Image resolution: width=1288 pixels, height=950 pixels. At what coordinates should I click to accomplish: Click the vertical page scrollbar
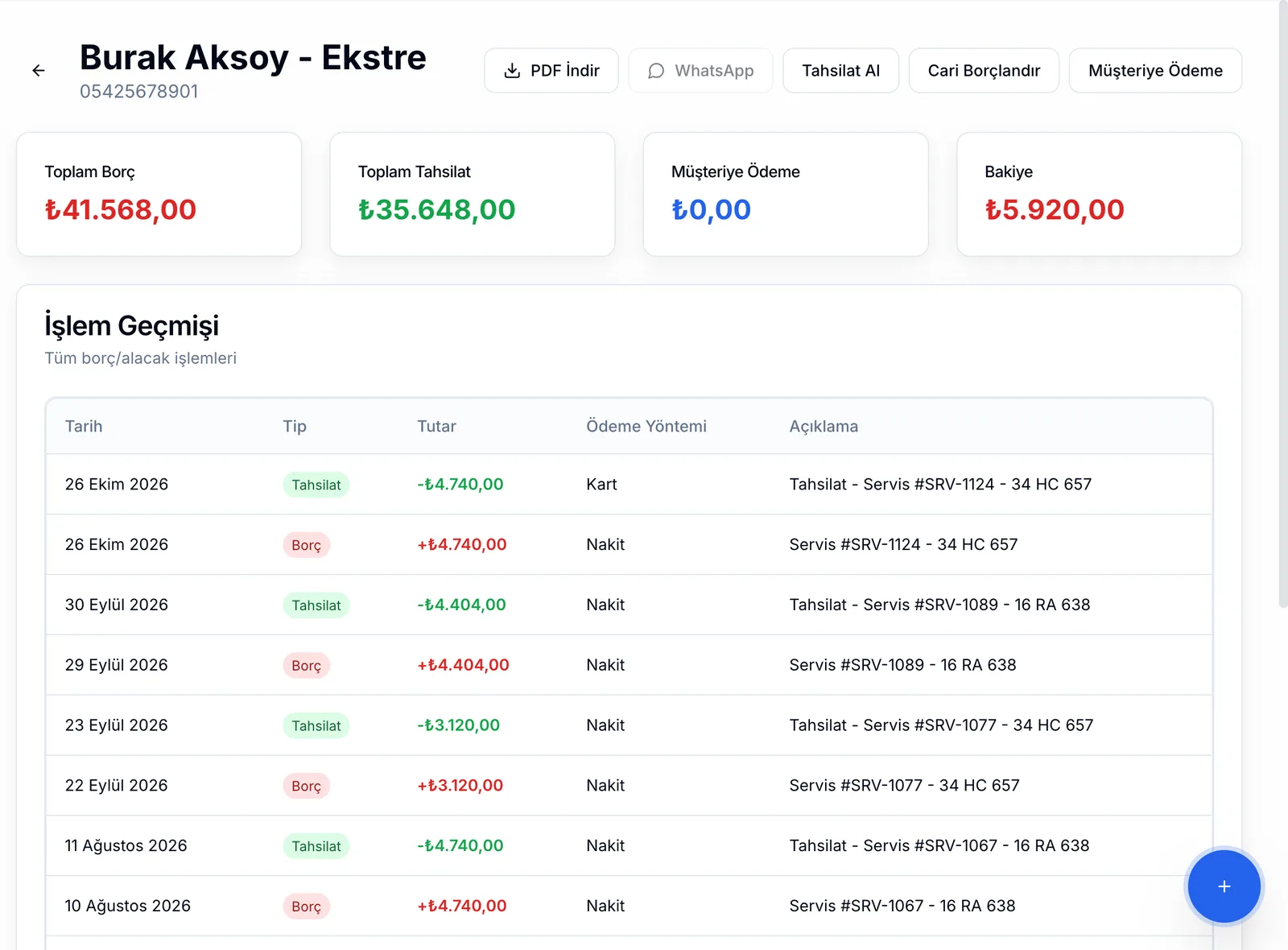pos(1283,306)
